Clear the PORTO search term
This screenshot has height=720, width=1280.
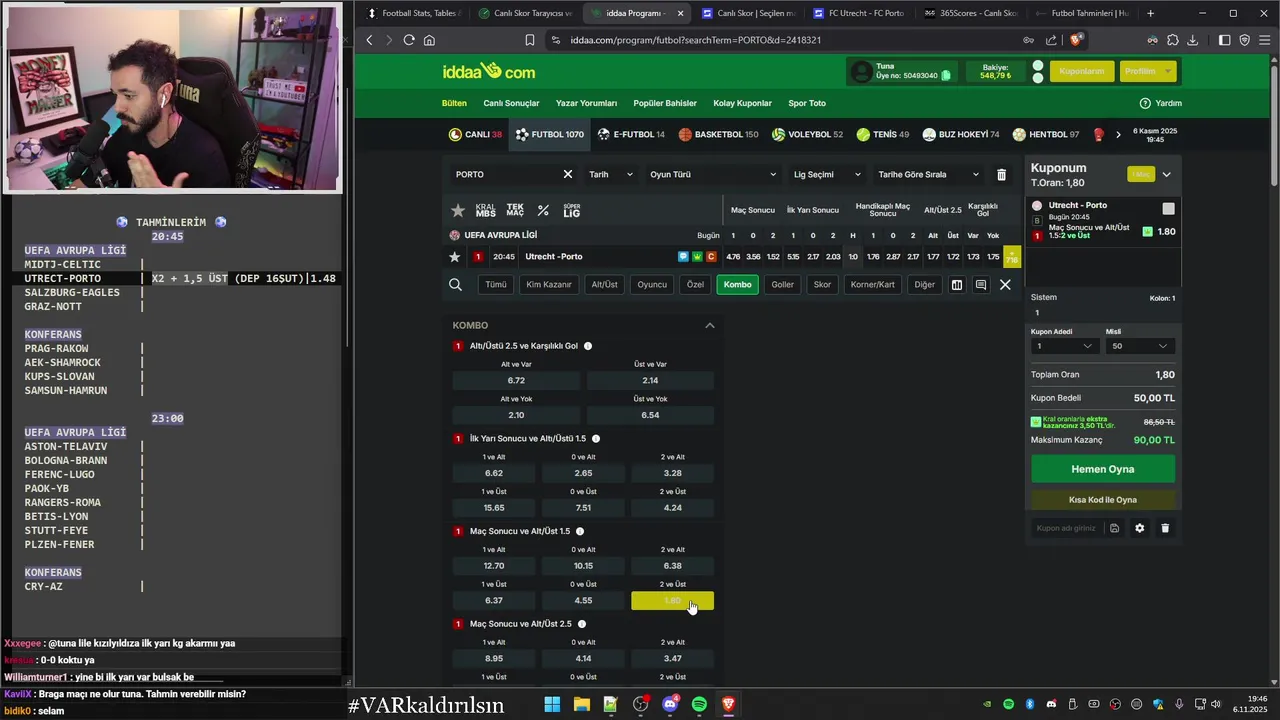(568, 174)
